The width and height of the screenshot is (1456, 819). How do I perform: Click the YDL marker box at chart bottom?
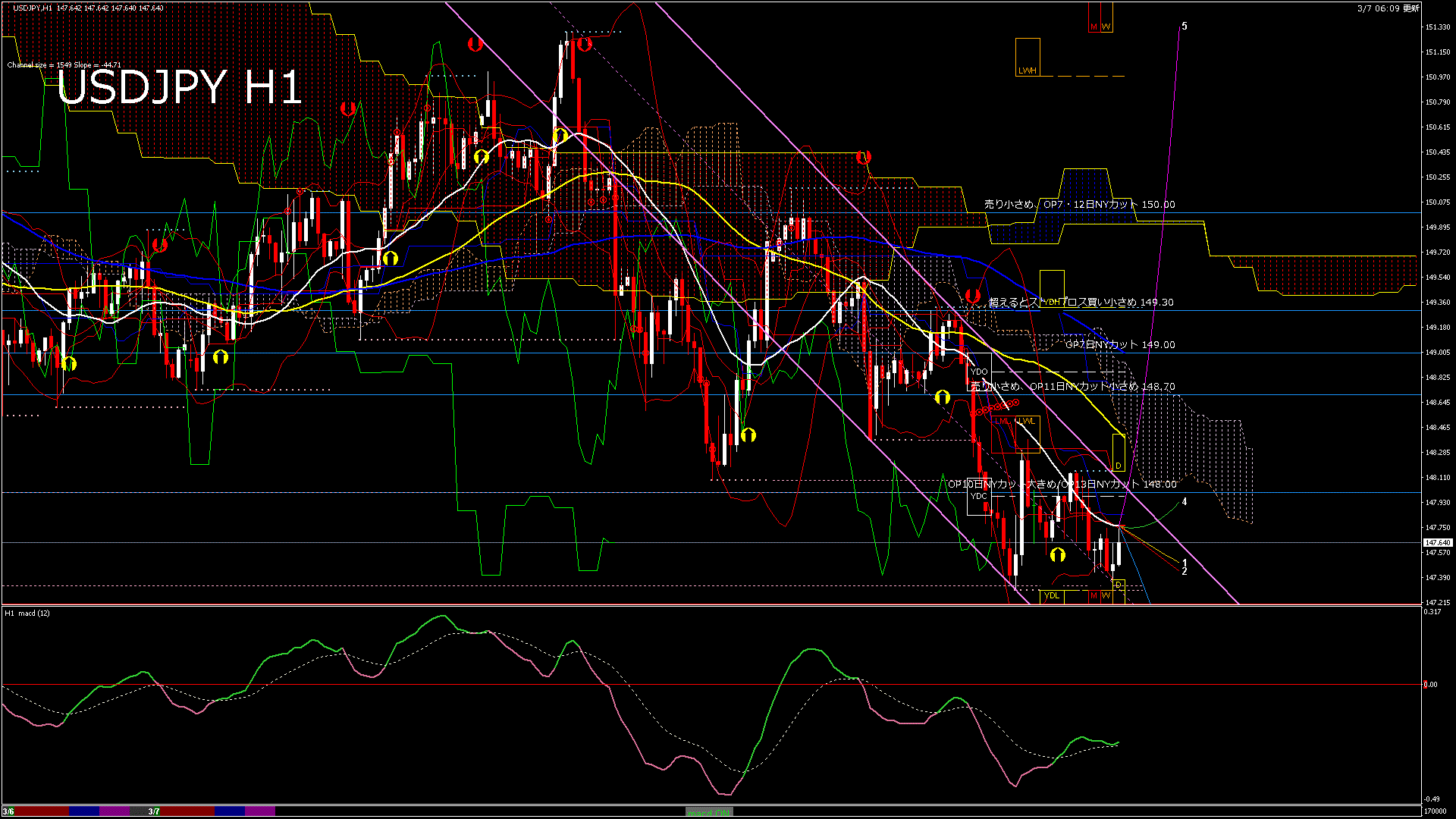tap(1052, 596)
